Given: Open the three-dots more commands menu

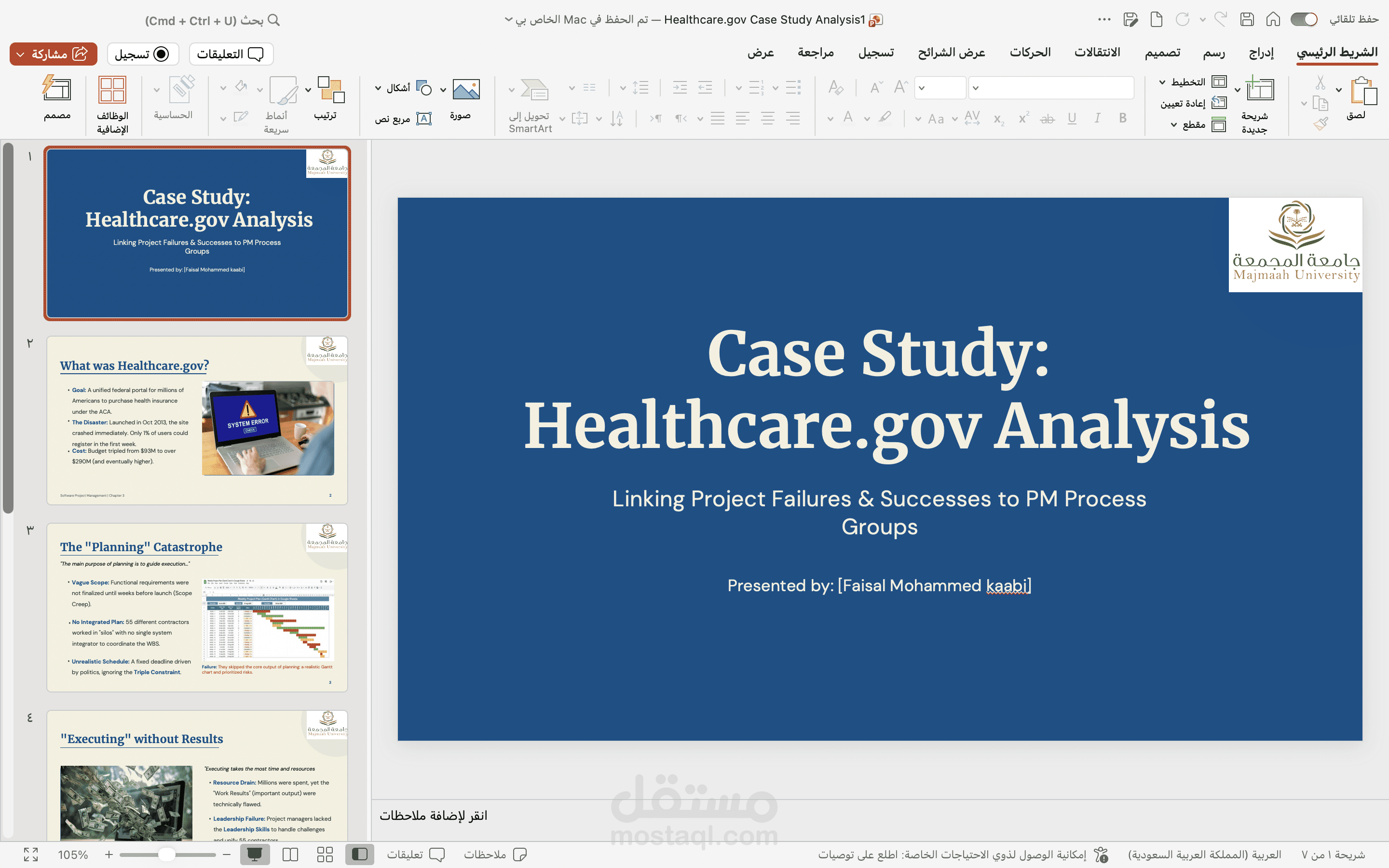Looking at the screenshot, I should pos(1104,19).
